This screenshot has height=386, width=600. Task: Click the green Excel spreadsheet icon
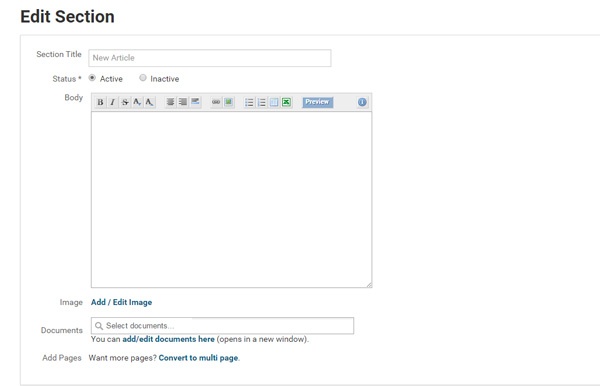pos(286,102)
